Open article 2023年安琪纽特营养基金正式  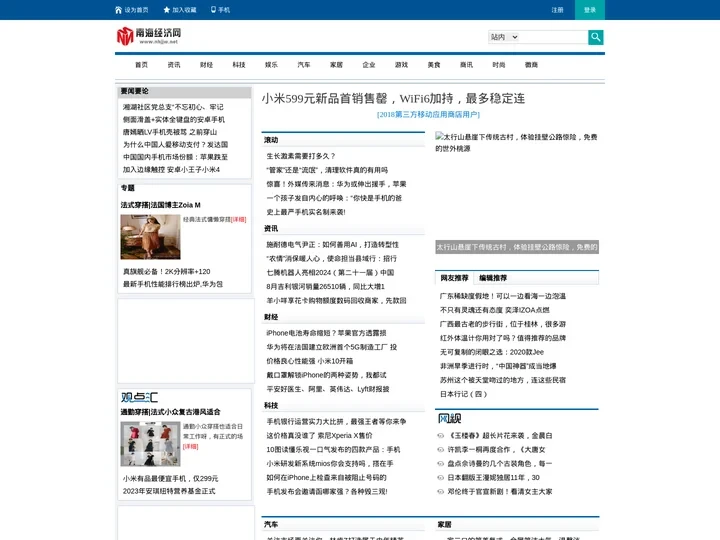click(x=169, y=491)
